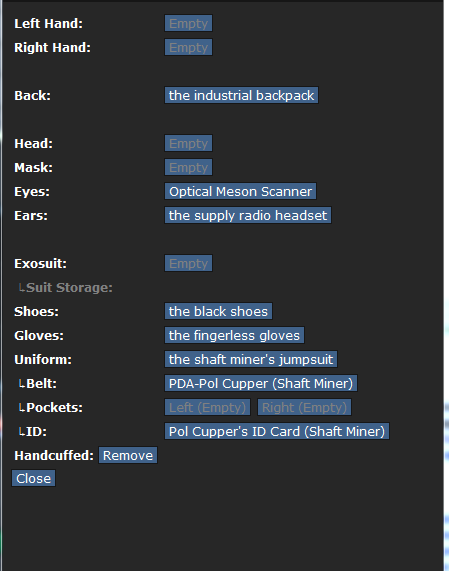
Task: Click the PDA-Pol Cupper belt item
Action: pos(261,383)
